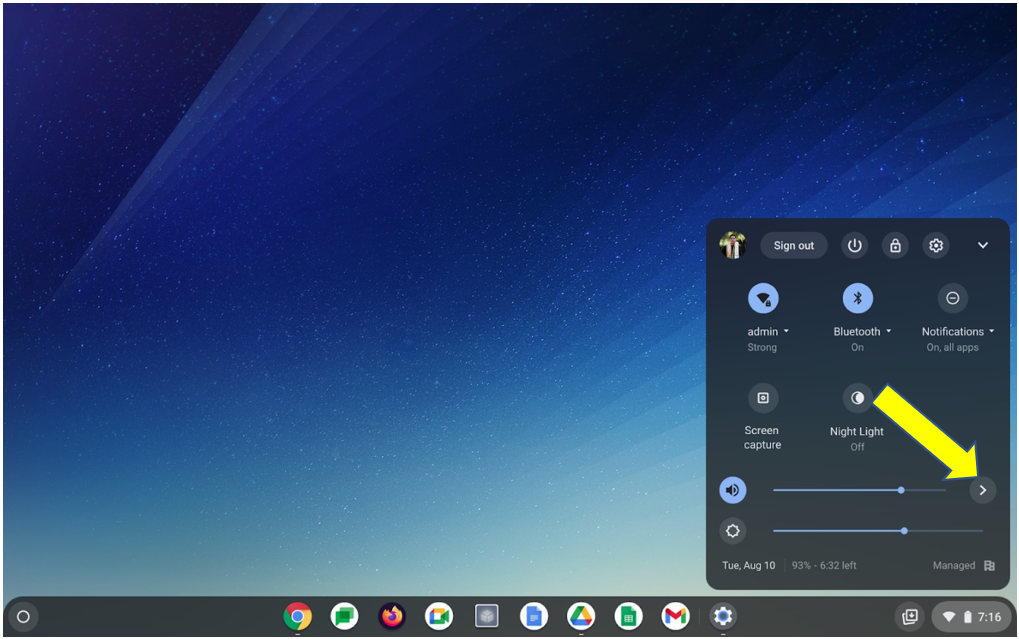1019x639 pixels.
Task: Click the status tray showing 7:16
Action: coord(972,616)
